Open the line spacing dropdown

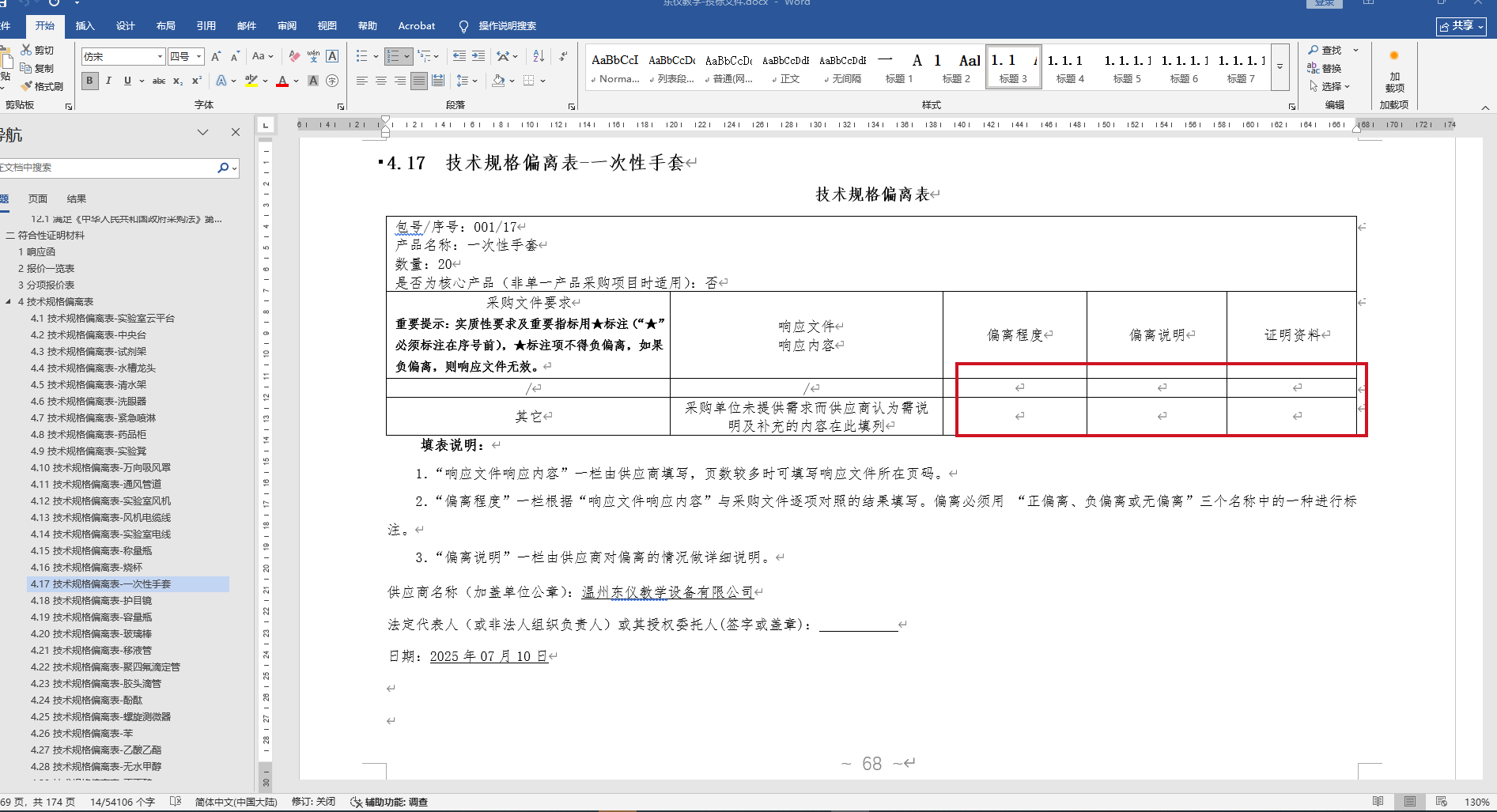[x=467, y=81]
